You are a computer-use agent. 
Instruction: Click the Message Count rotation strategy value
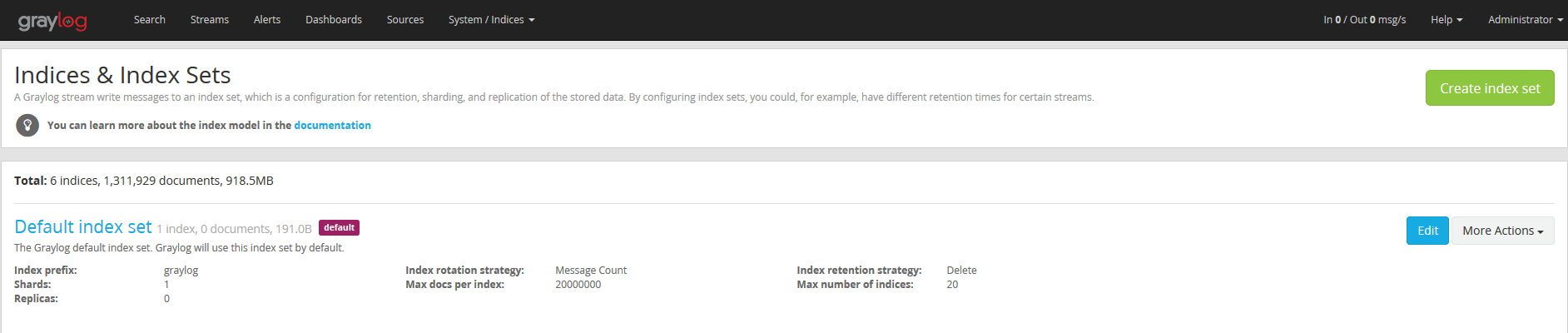point(591,271)
